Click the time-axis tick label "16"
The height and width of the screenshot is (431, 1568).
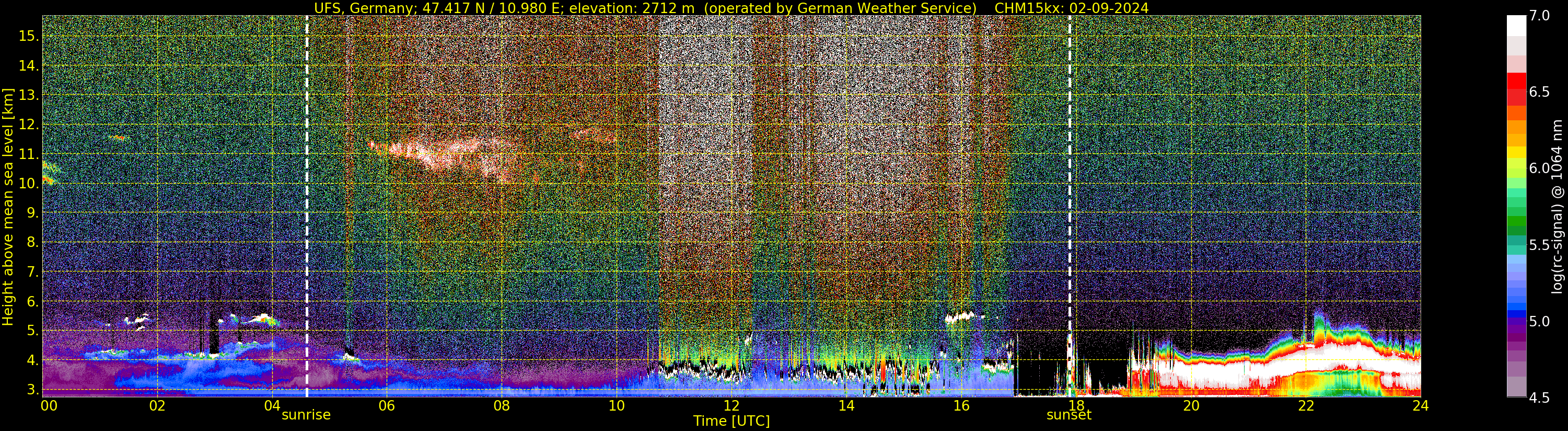click(961, 406)
